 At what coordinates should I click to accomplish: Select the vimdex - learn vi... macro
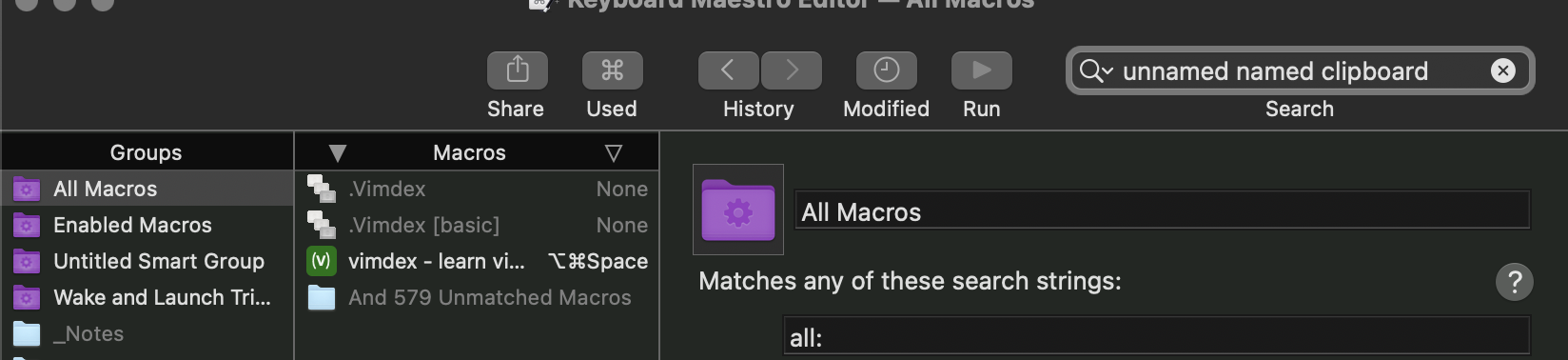[x=477, y=261]
